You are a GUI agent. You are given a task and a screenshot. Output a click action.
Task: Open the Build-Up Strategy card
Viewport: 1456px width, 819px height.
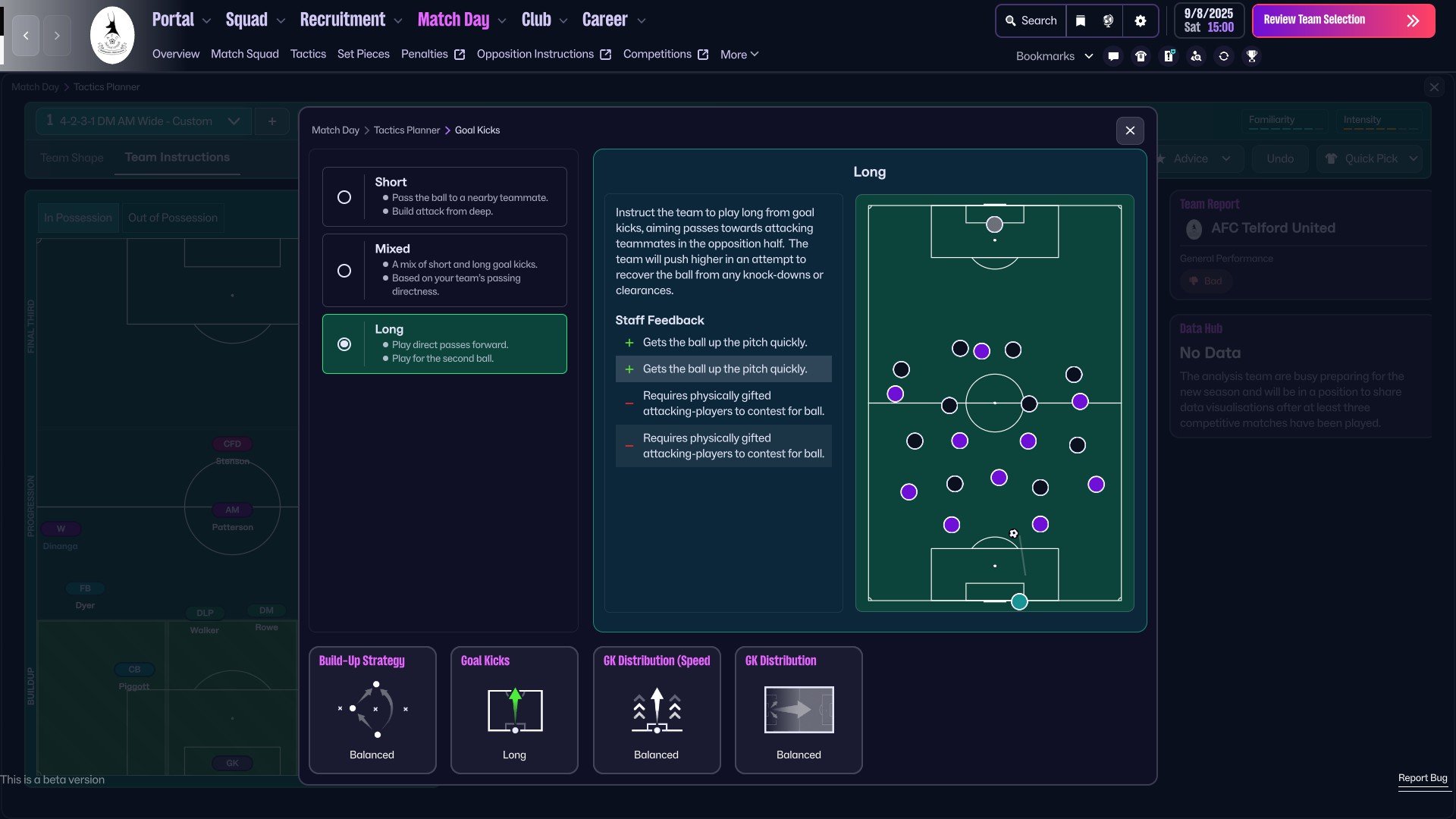(x=372, y=710)
